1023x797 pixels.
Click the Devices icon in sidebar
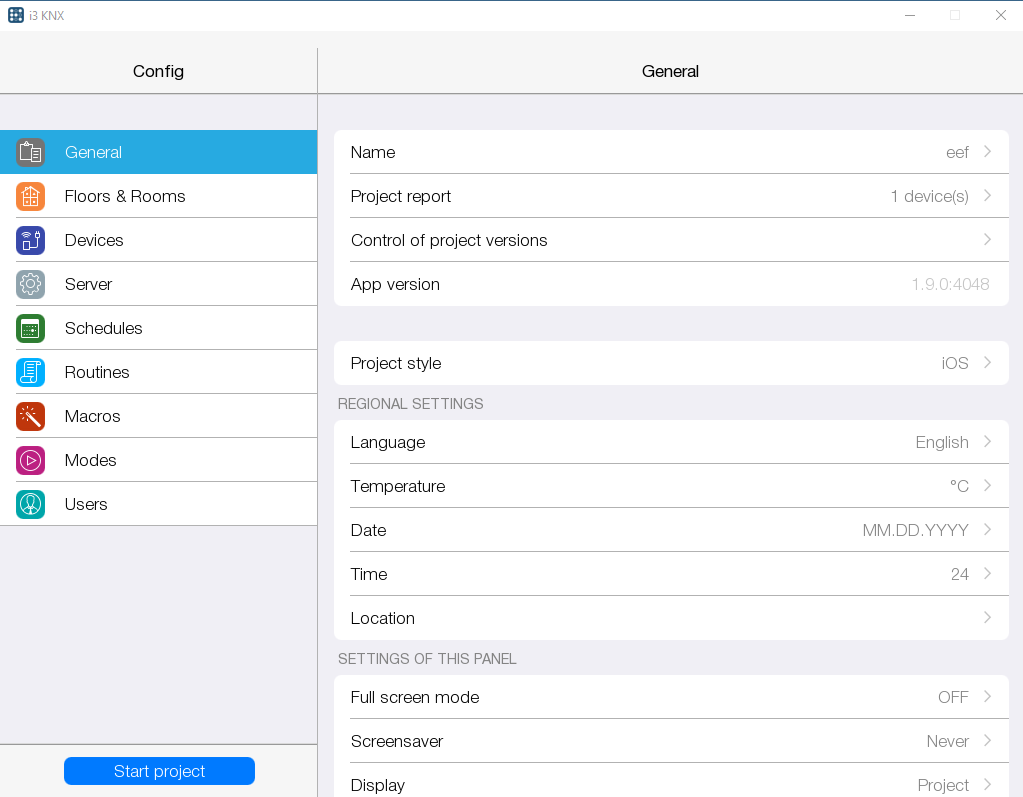tap(30, 240)
